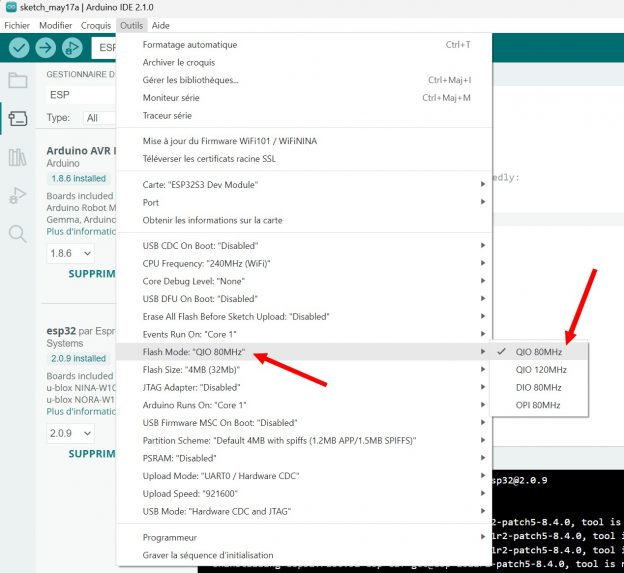Open the Library Manager books icon
The height and width of the screenshot is (573, 624).
[17, 157]
